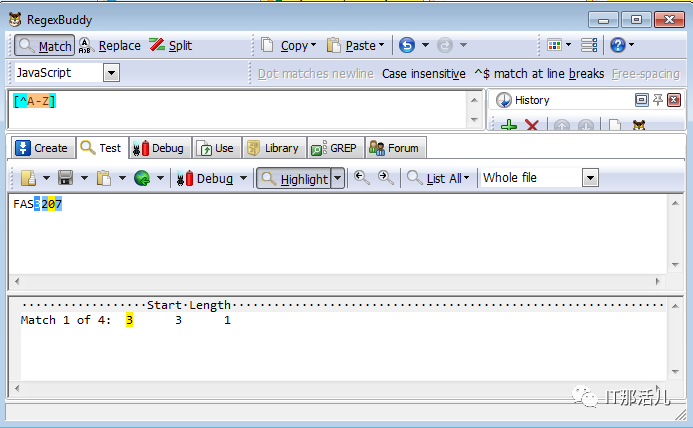The image size is (693, 428).
Task: Open the Undo history dropdown arrow
Action: 425,45
